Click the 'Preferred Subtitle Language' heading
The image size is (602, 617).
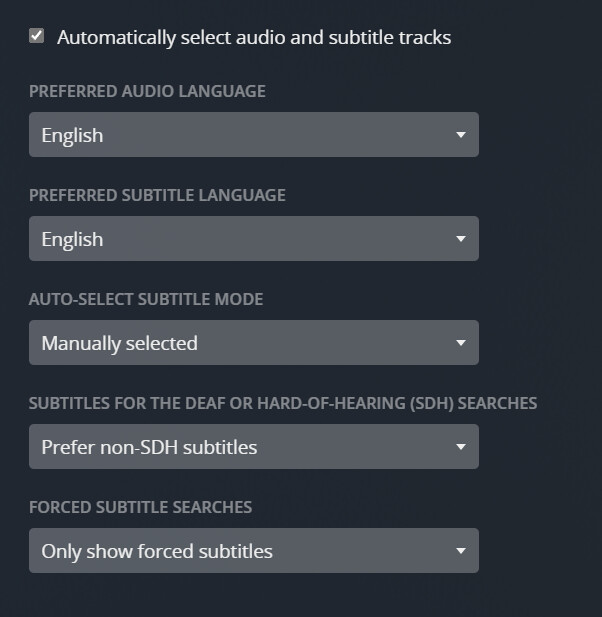[157, 195]
